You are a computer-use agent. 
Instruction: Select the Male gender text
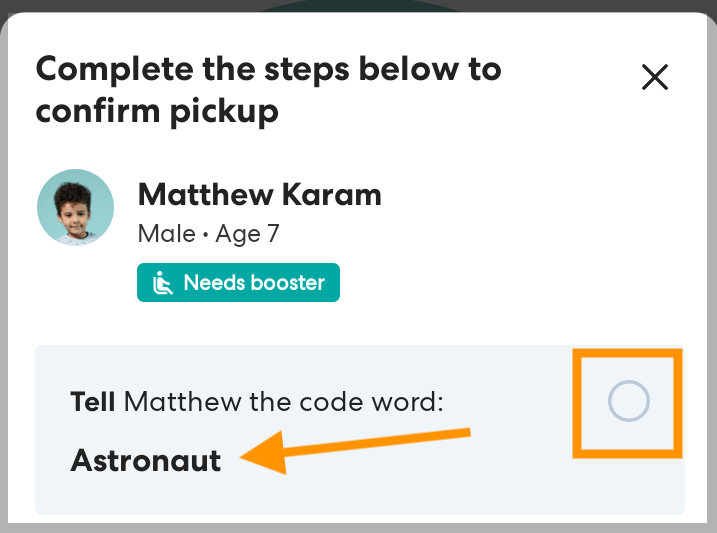coord(166,235)
